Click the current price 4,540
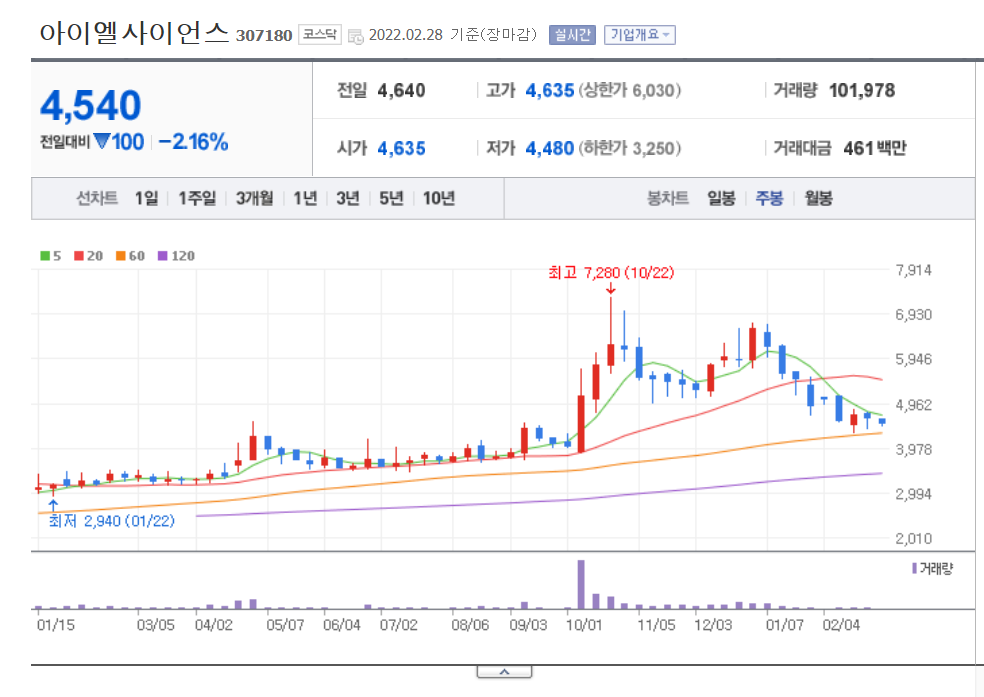The width and height of the screenshot is (984, 697). 91,105
